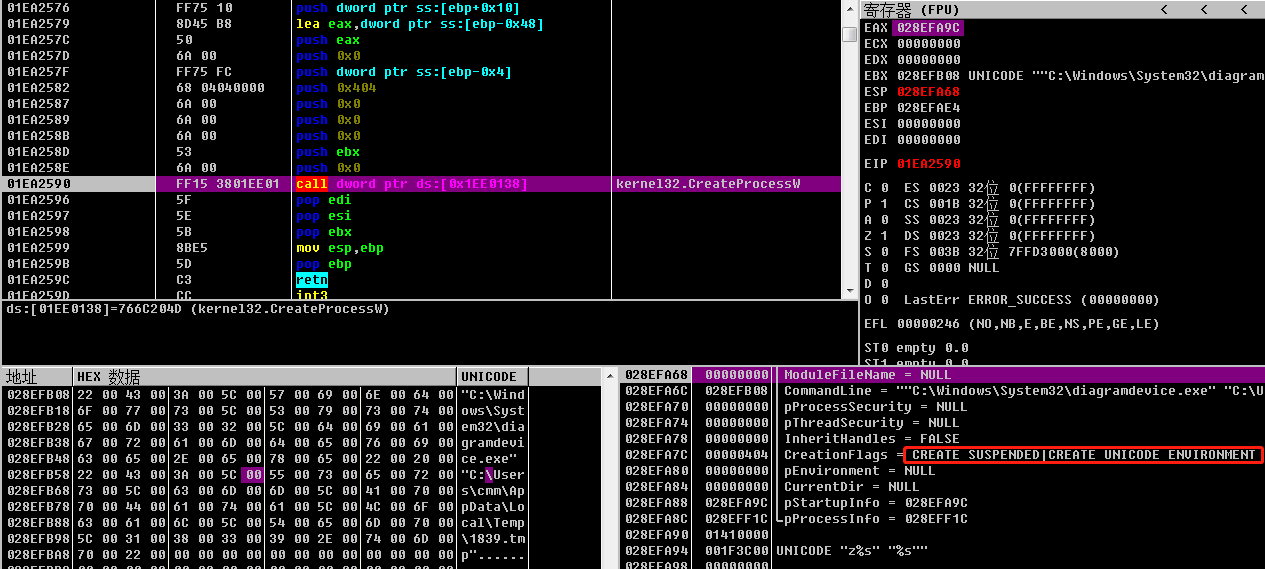Select the EIP value 01EA2590
The height and width of the screenshot is (569, 1265).
coord(929,164)
